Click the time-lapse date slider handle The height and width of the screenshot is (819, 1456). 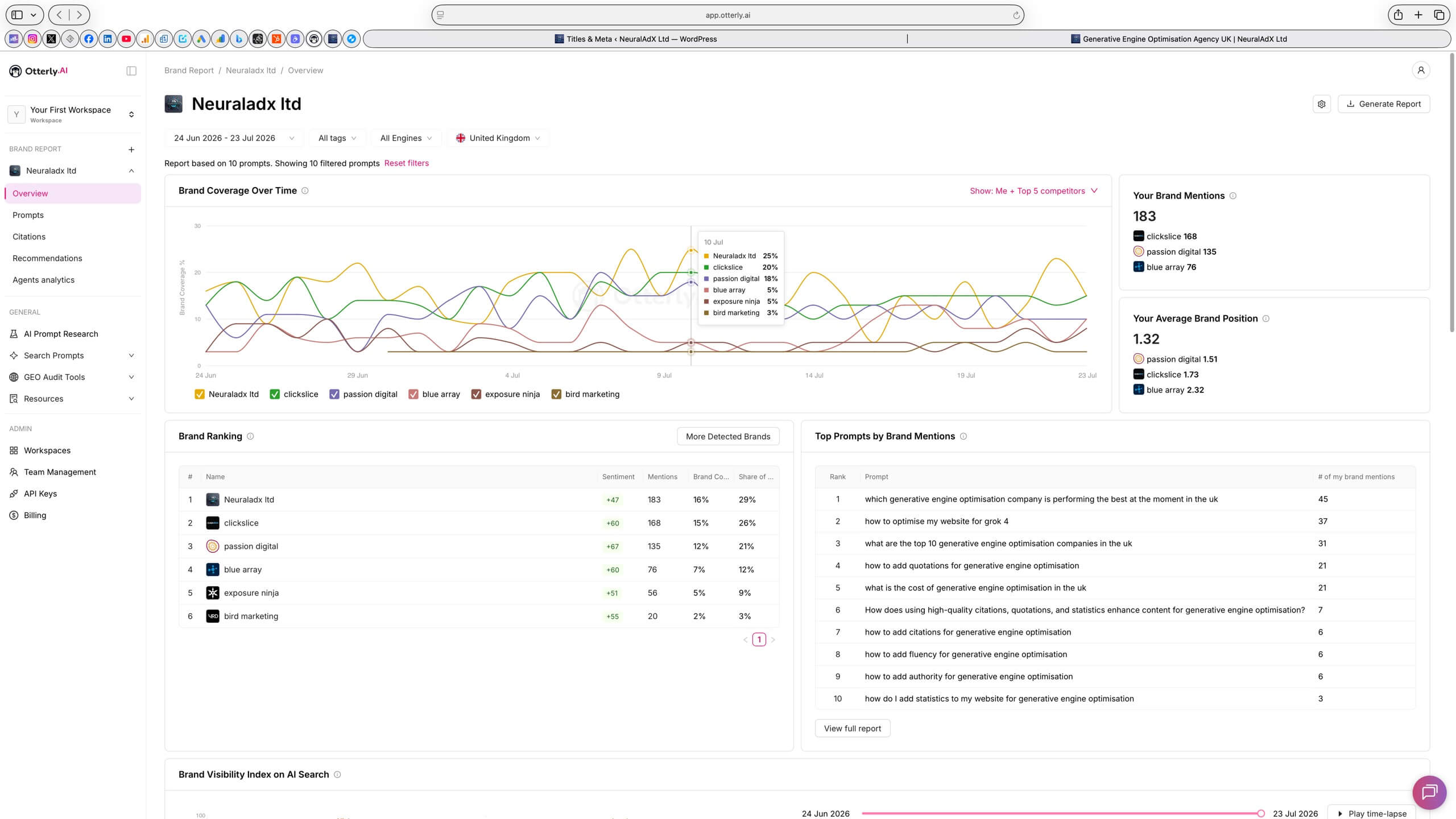pyautogui.click(x=1261, y=814)
